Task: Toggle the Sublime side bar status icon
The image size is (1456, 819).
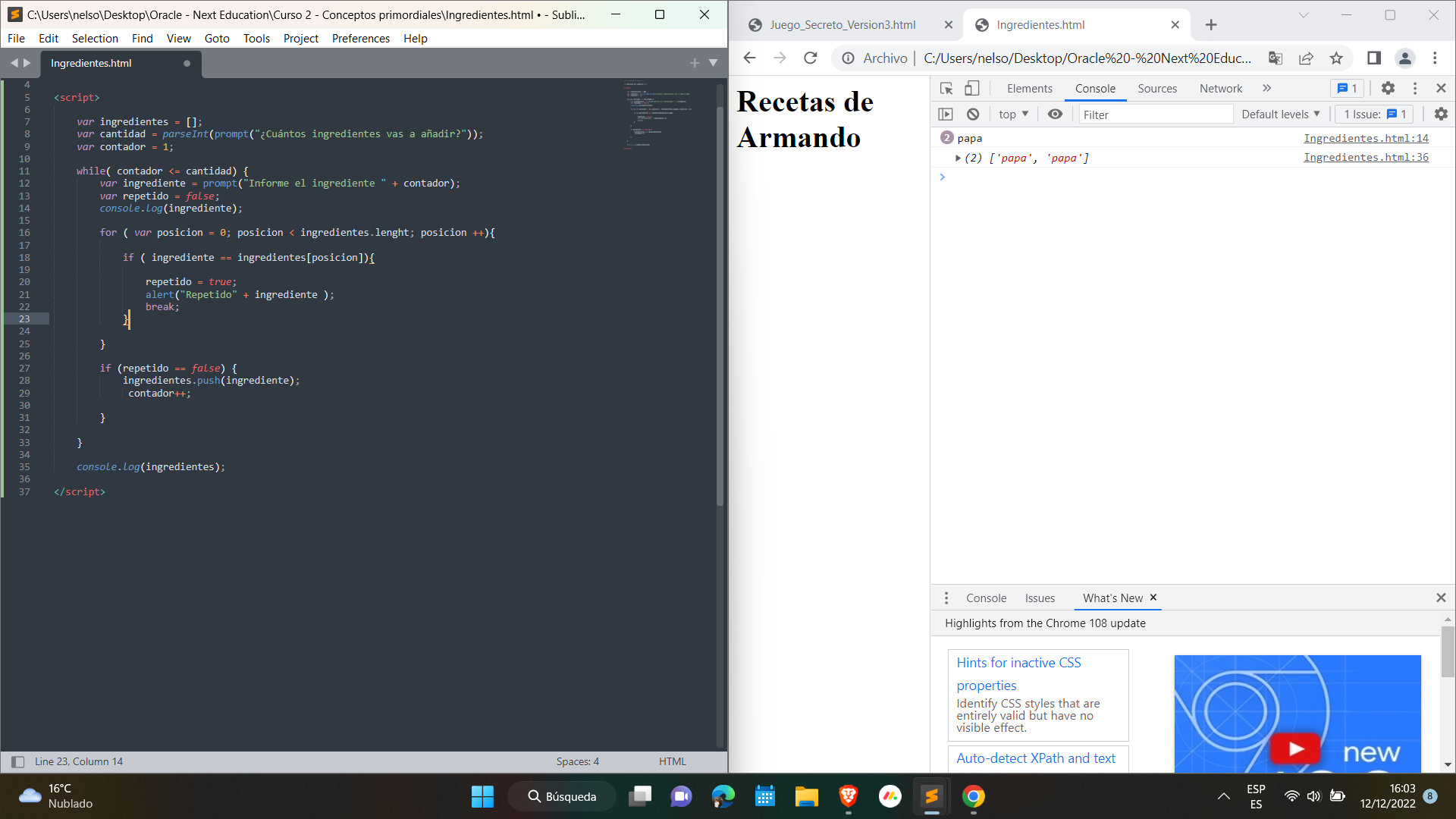Action: click(17, 762)
